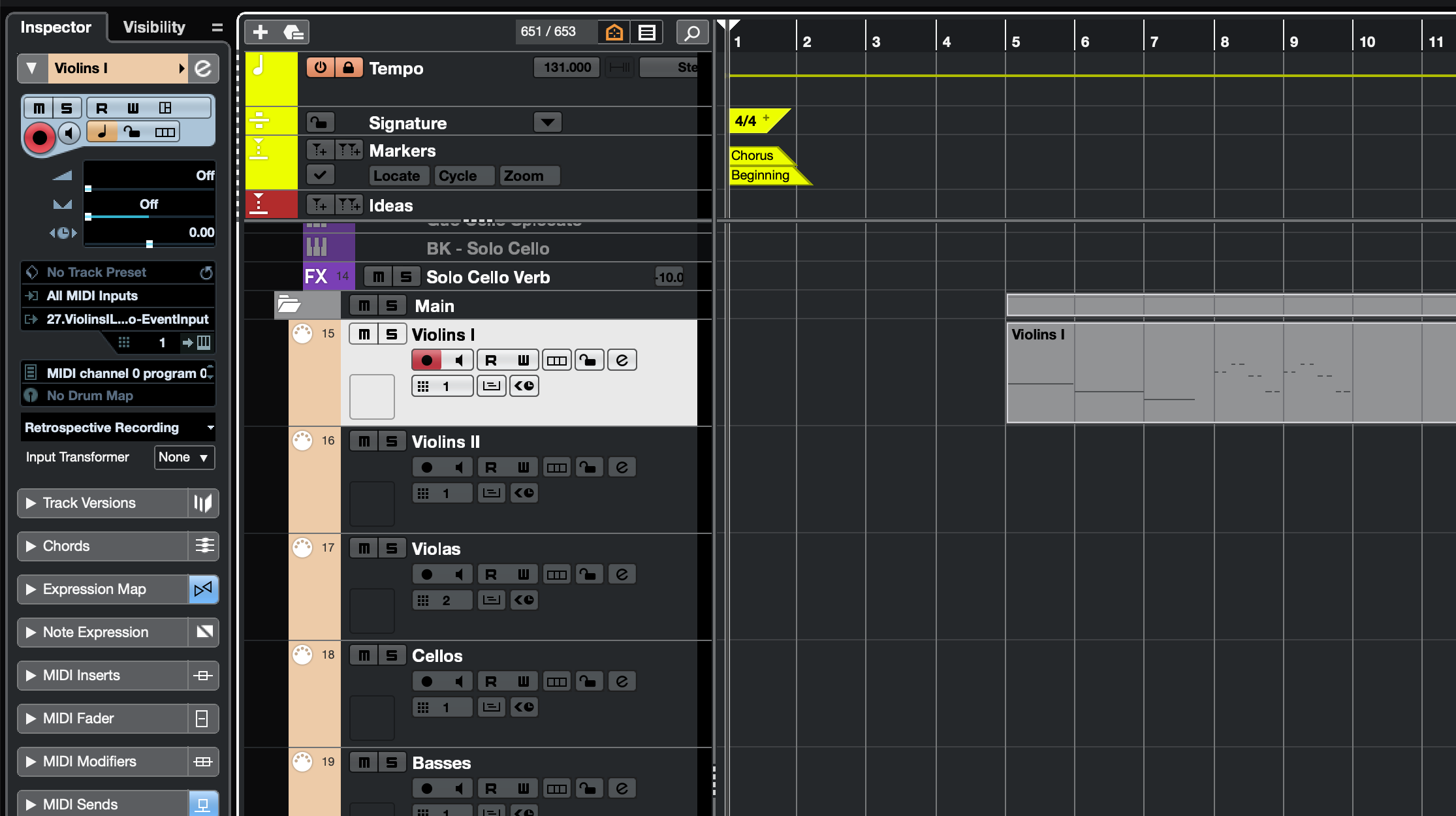1456x816 pixels.
Task: Click the home icon beside the track counter
Action: [613, 31]
